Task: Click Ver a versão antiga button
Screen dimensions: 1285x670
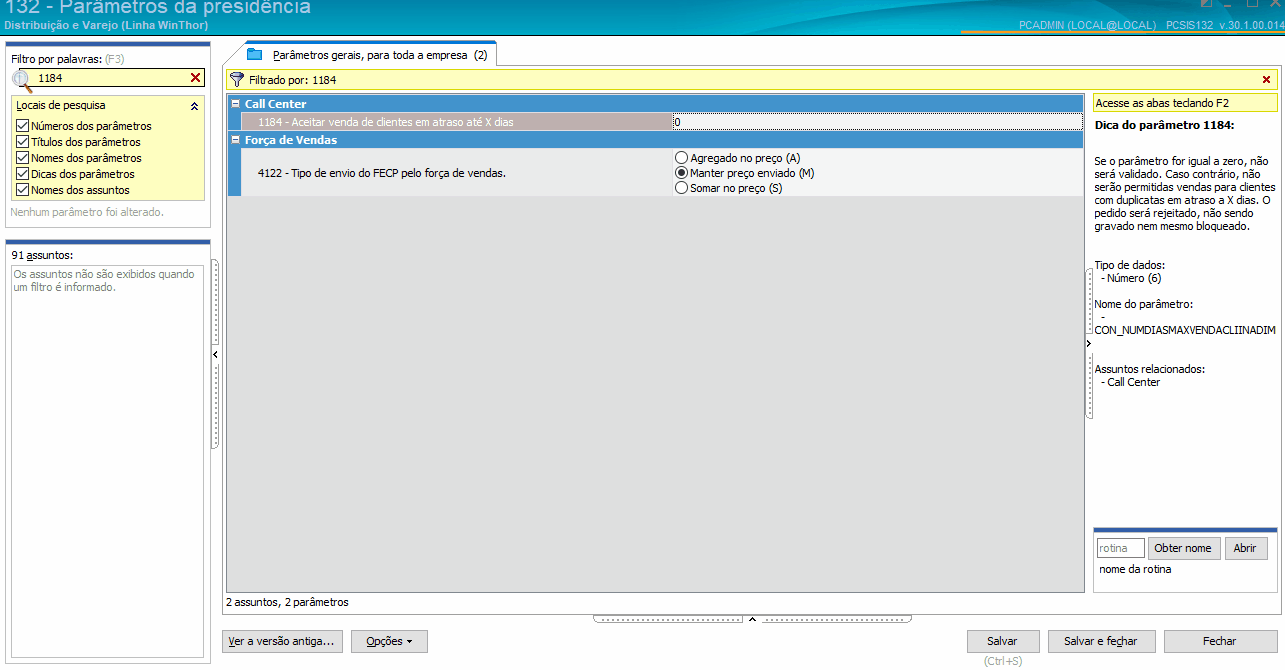Action: (x=283, y=641)
